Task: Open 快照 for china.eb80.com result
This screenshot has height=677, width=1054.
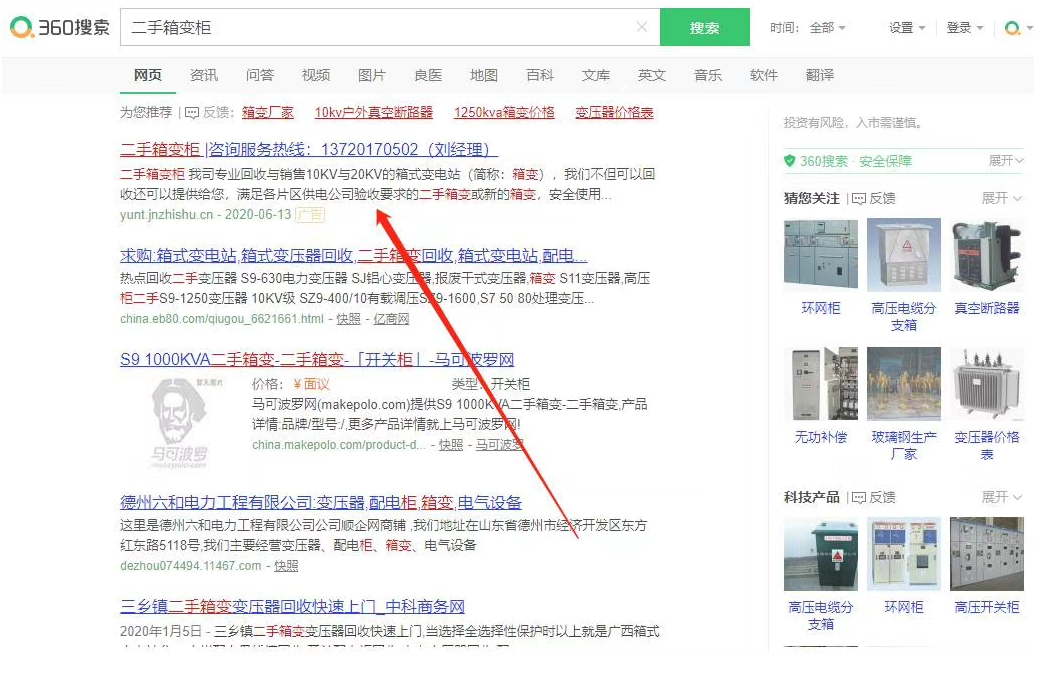Action: pyautogui.click(x=349, y=319)
